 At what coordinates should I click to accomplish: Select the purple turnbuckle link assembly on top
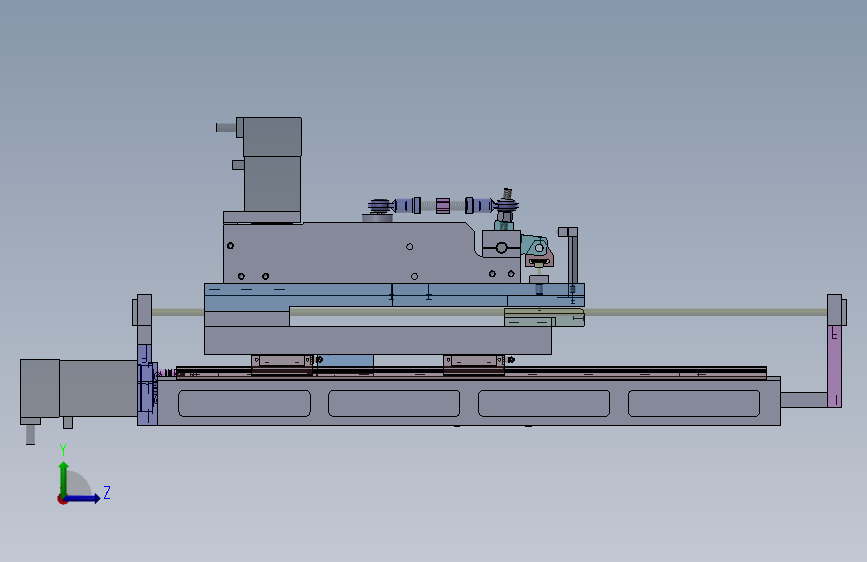[x=443, y=205]
